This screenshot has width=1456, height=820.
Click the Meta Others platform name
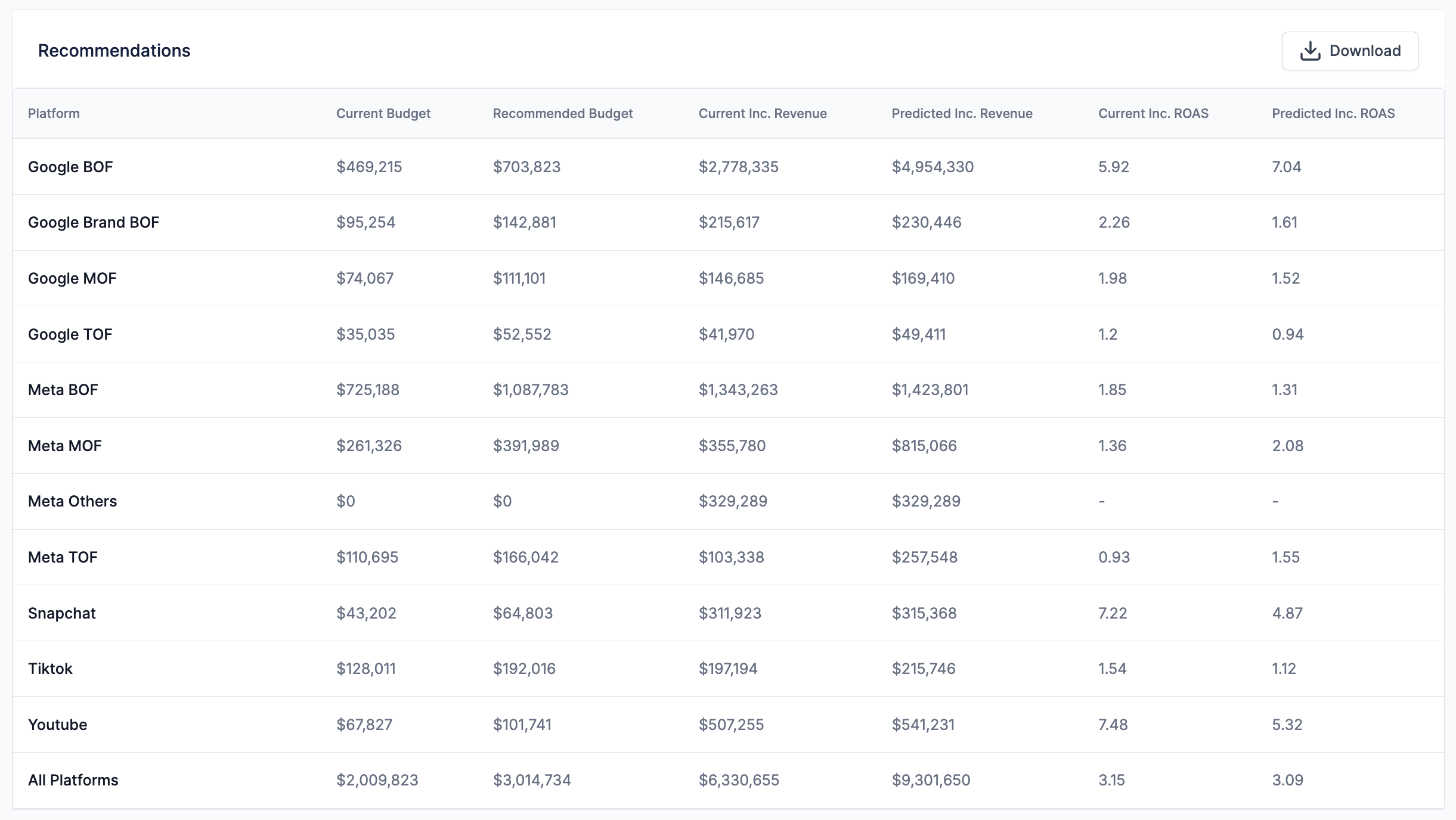click(73, 501)
